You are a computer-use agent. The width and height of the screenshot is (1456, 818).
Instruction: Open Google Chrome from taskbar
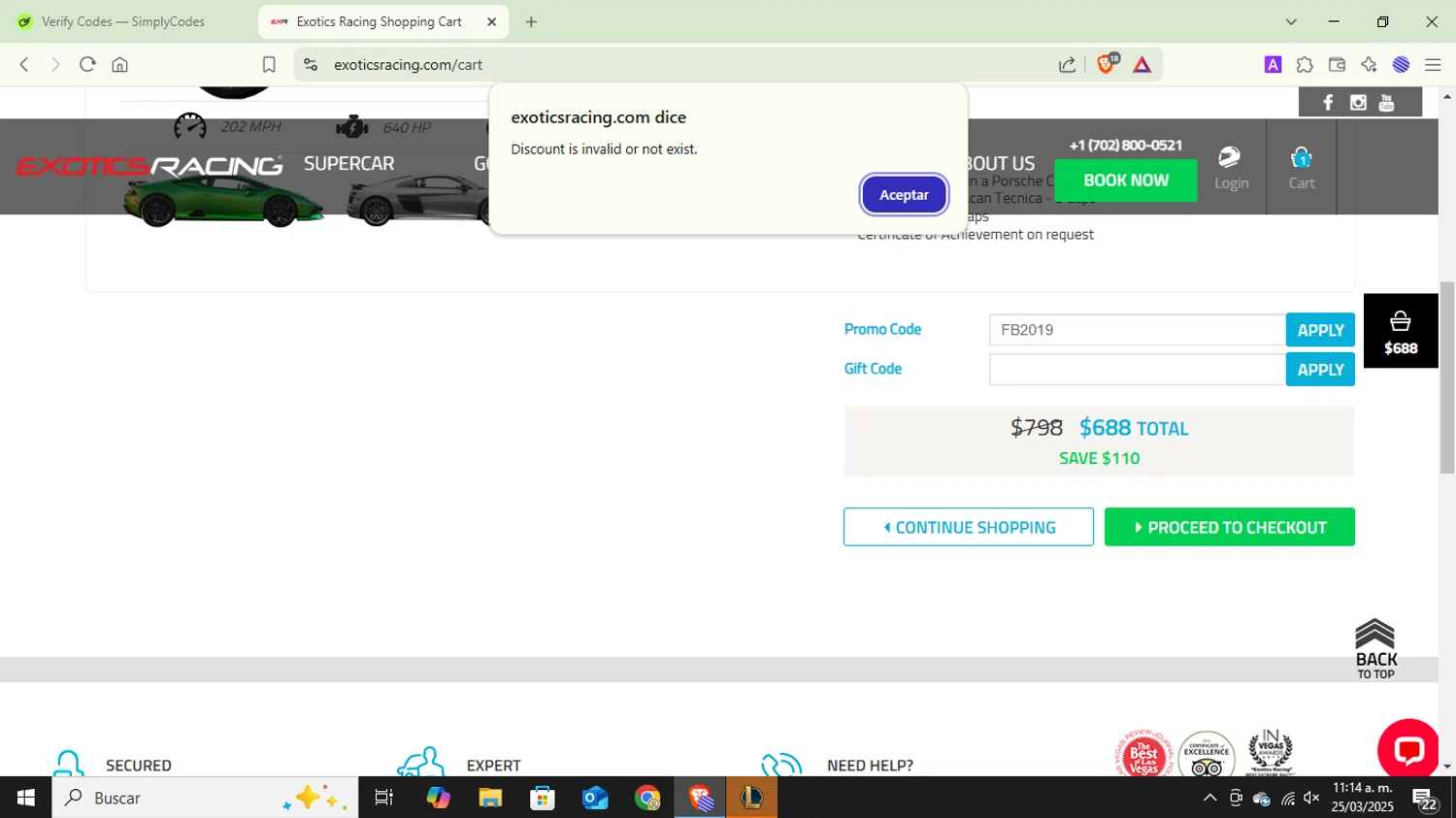[x=647, y=798]
